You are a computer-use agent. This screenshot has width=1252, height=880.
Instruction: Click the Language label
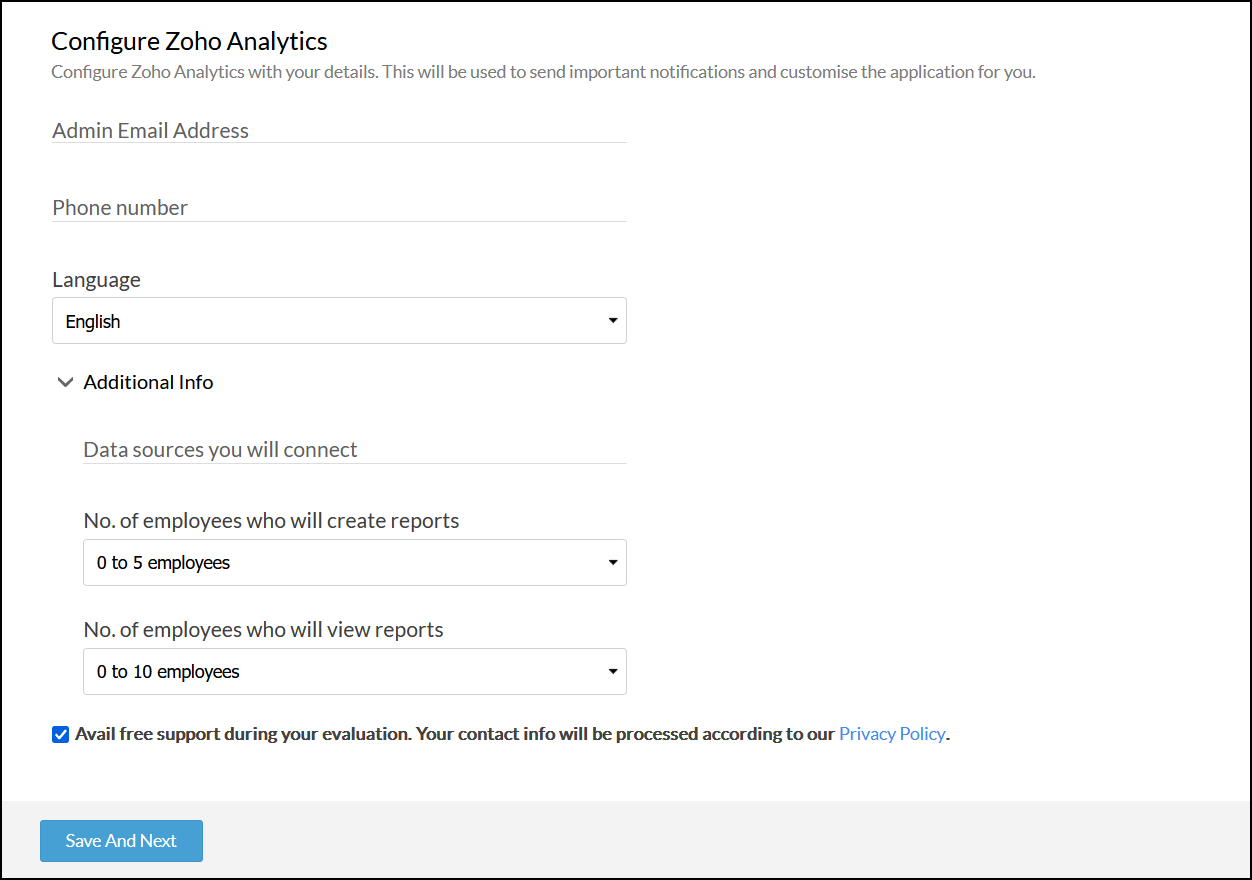(x=96, y=280)
